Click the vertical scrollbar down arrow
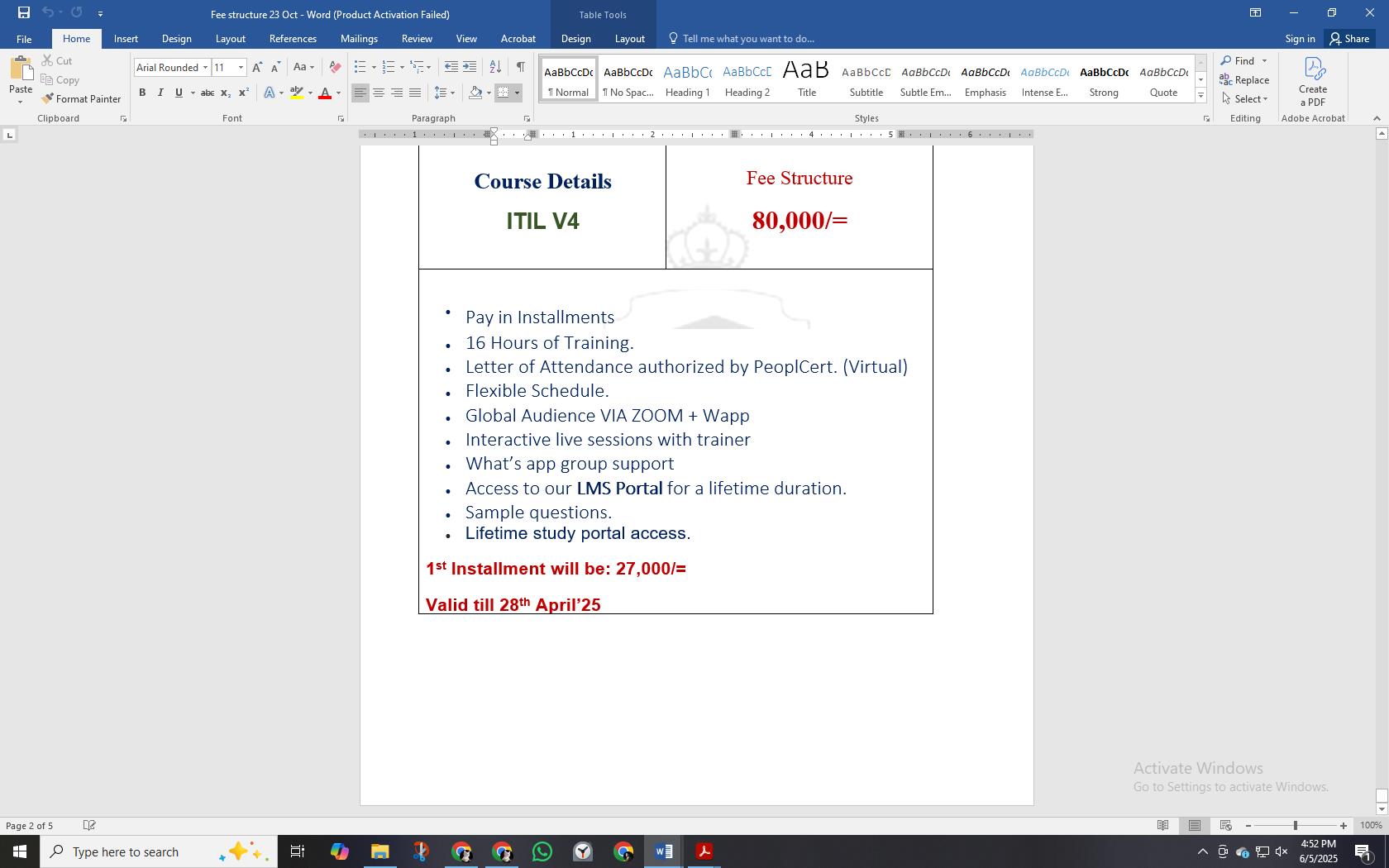 pyautogui.click(x=1381, y=809)
